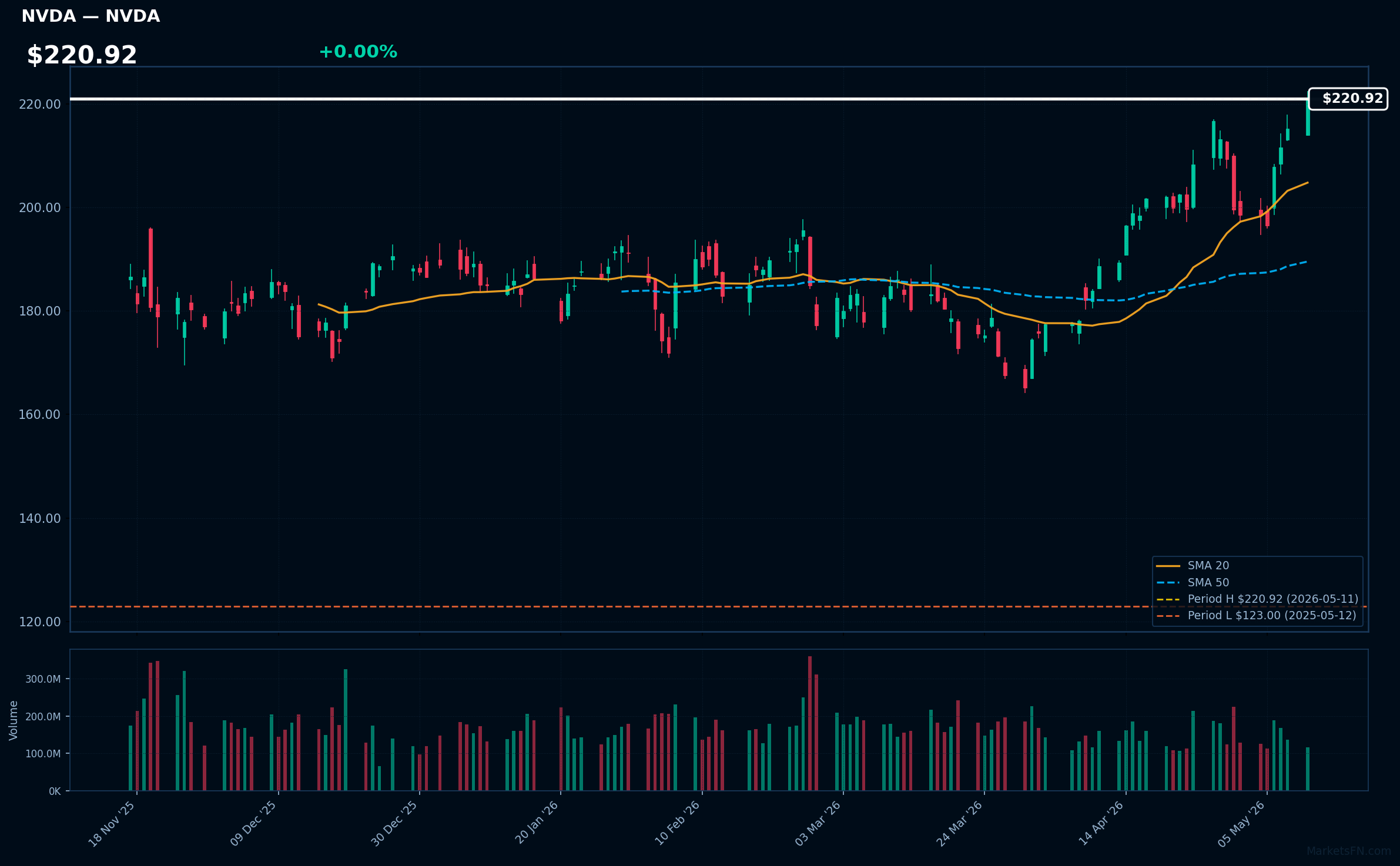Image resolution: width=1400 pixels, height=866 pixels.
Task: Click the 200.00 price axis label
Action: (x=40, y=208)
